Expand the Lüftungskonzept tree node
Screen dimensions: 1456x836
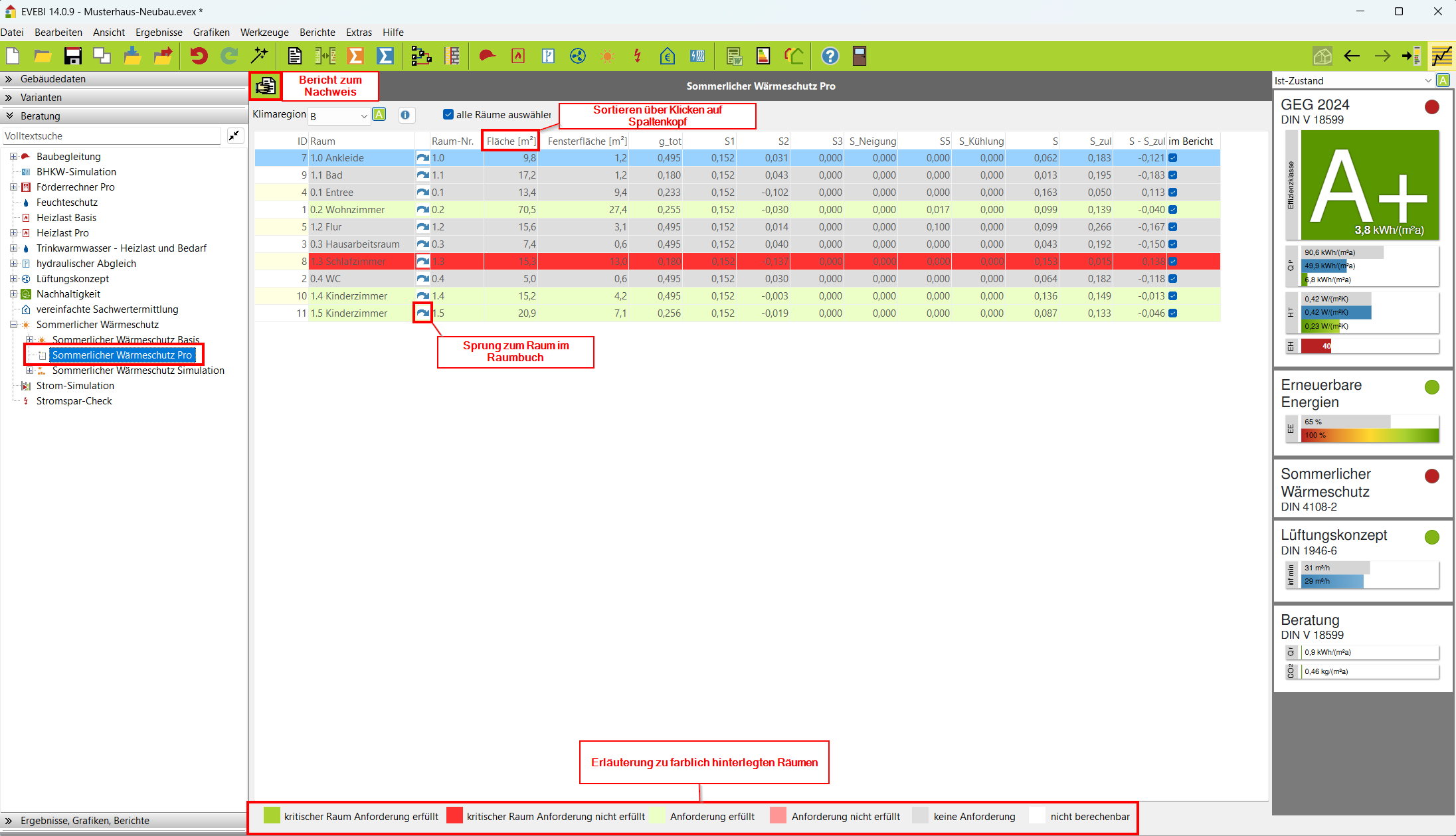pos(13,279)
